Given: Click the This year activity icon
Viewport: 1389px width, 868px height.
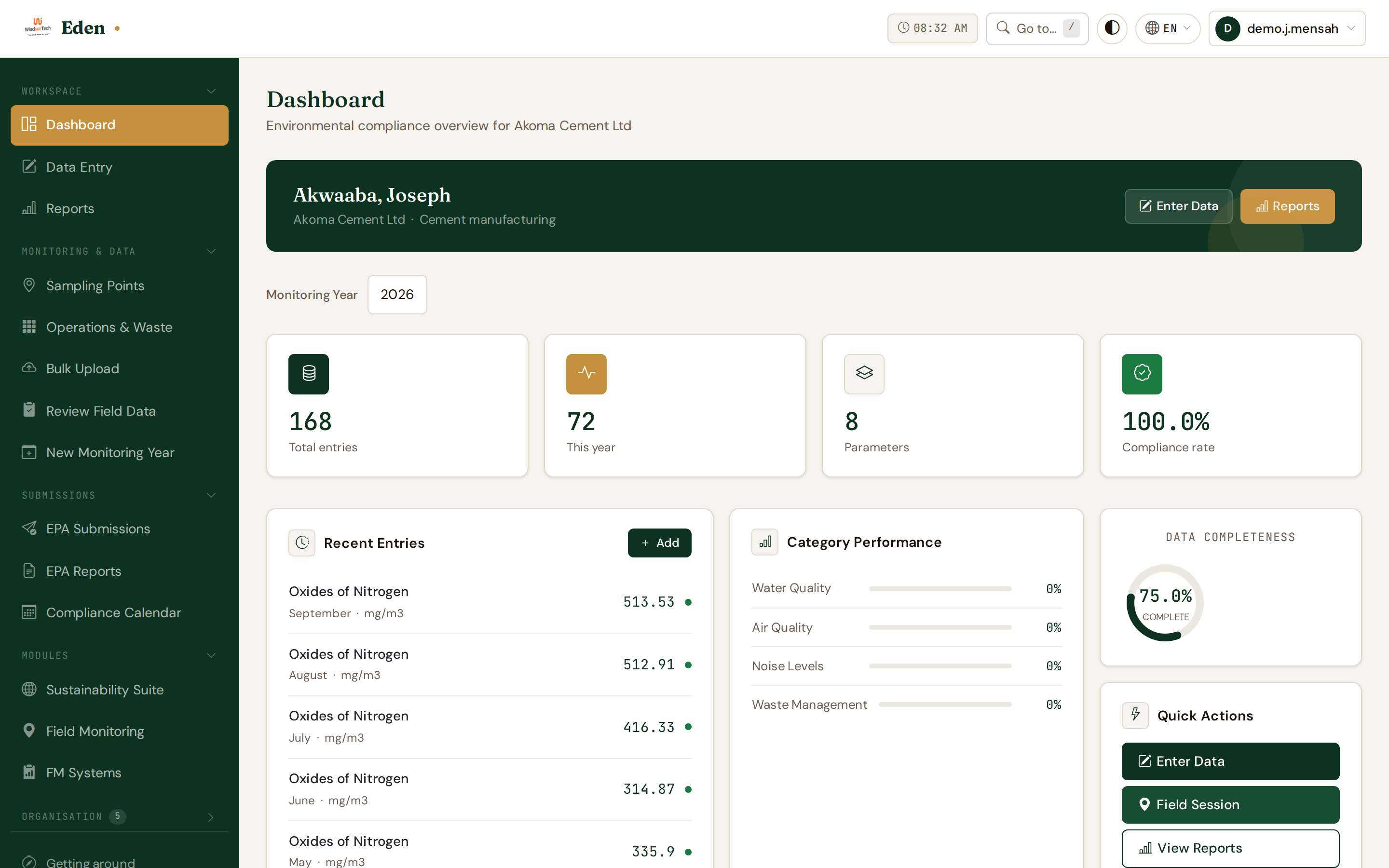Looking at the screenshot, I should coord(586,374).
